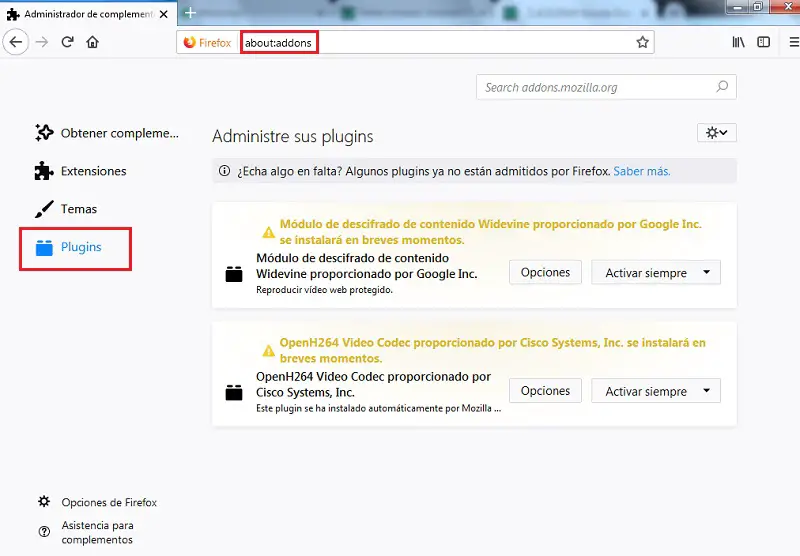Click 'Este plugin se ha instalado' description
The height and width of the screenshot is (556, 800).
click(x=379, y=408)
